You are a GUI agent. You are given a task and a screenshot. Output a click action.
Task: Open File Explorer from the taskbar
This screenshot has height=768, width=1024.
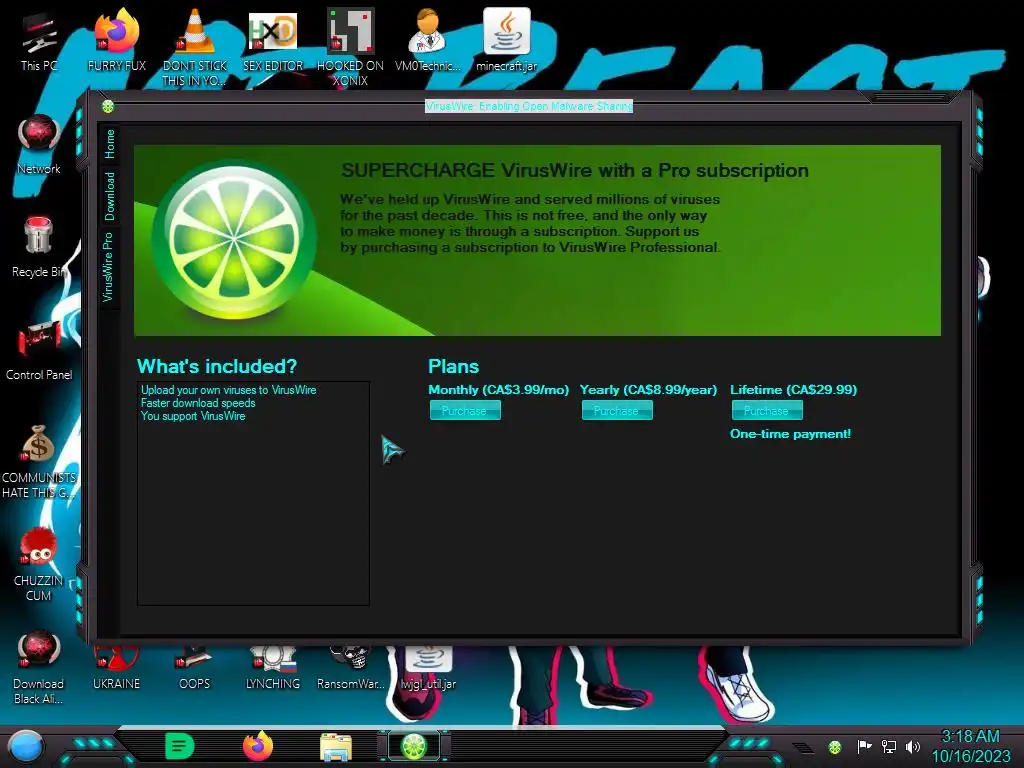336,747
